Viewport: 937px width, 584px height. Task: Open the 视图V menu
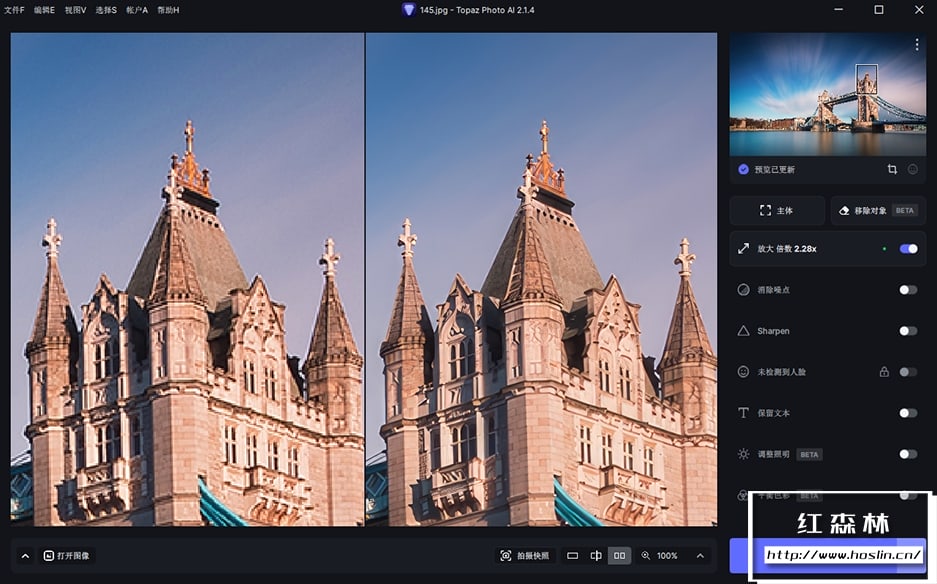(x=75, y=10)
